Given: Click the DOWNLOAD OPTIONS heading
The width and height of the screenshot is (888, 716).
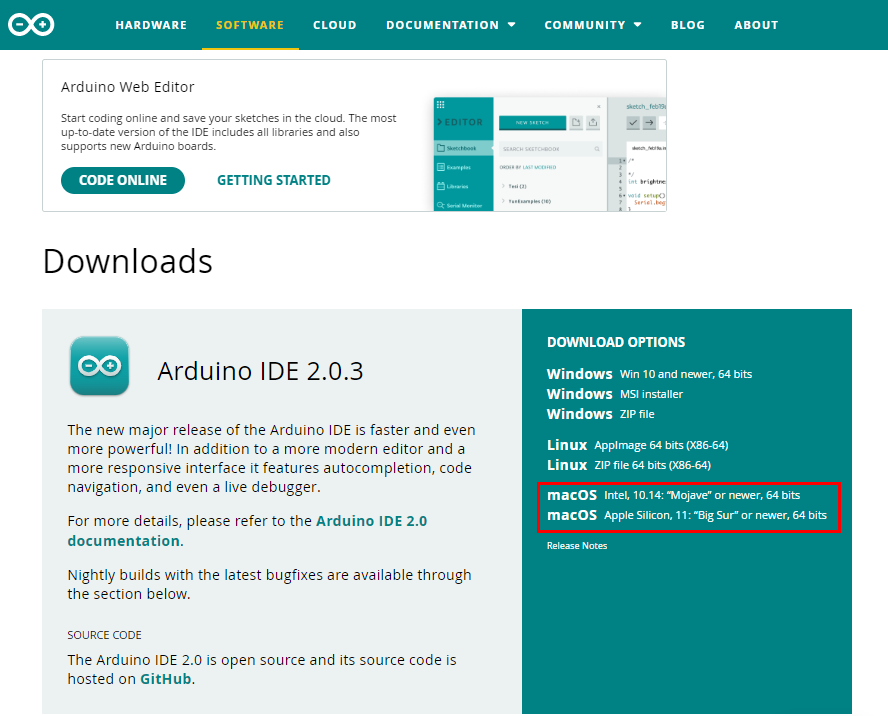Looking at the screenshot, I should [x=616, y=342].
